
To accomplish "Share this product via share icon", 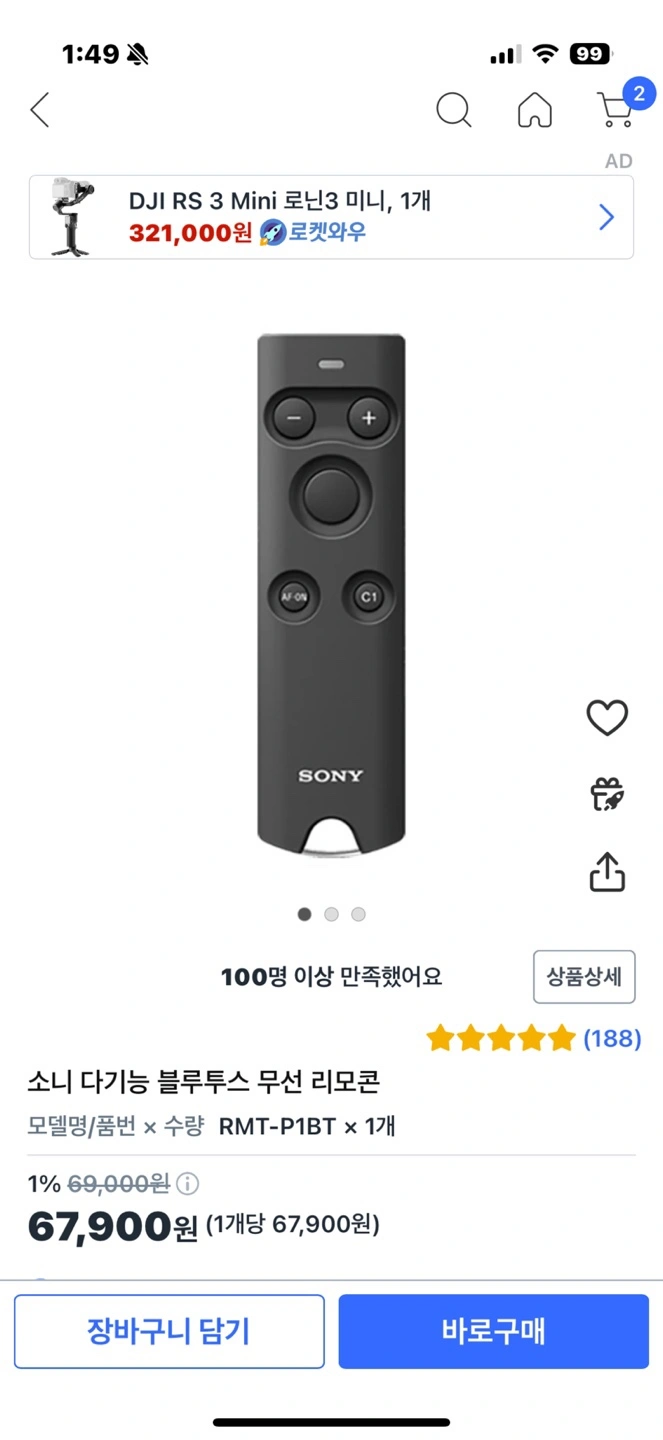I will 606,872.
